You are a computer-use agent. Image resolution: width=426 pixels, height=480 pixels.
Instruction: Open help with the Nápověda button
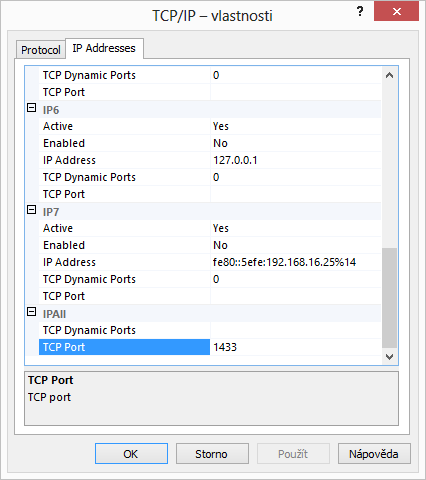pyautogui.click(x=374, y=454)
